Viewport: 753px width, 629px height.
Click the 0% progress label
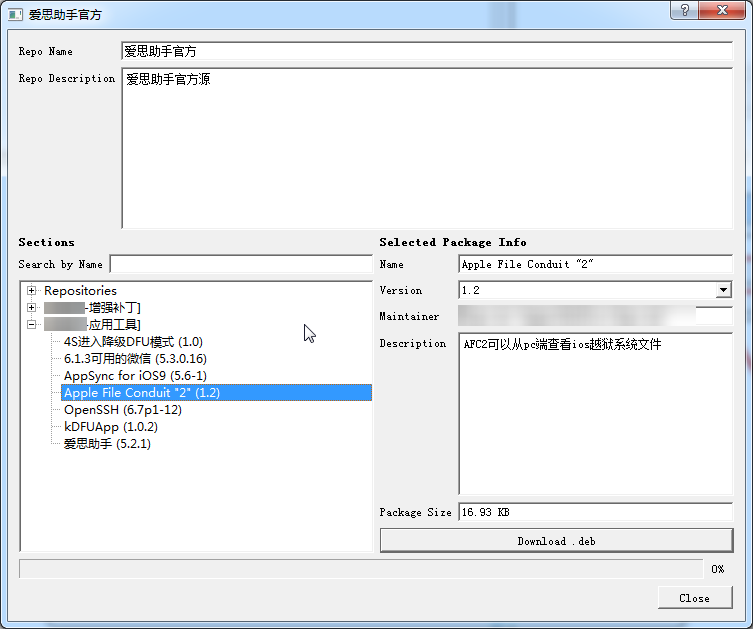(717, 569)
